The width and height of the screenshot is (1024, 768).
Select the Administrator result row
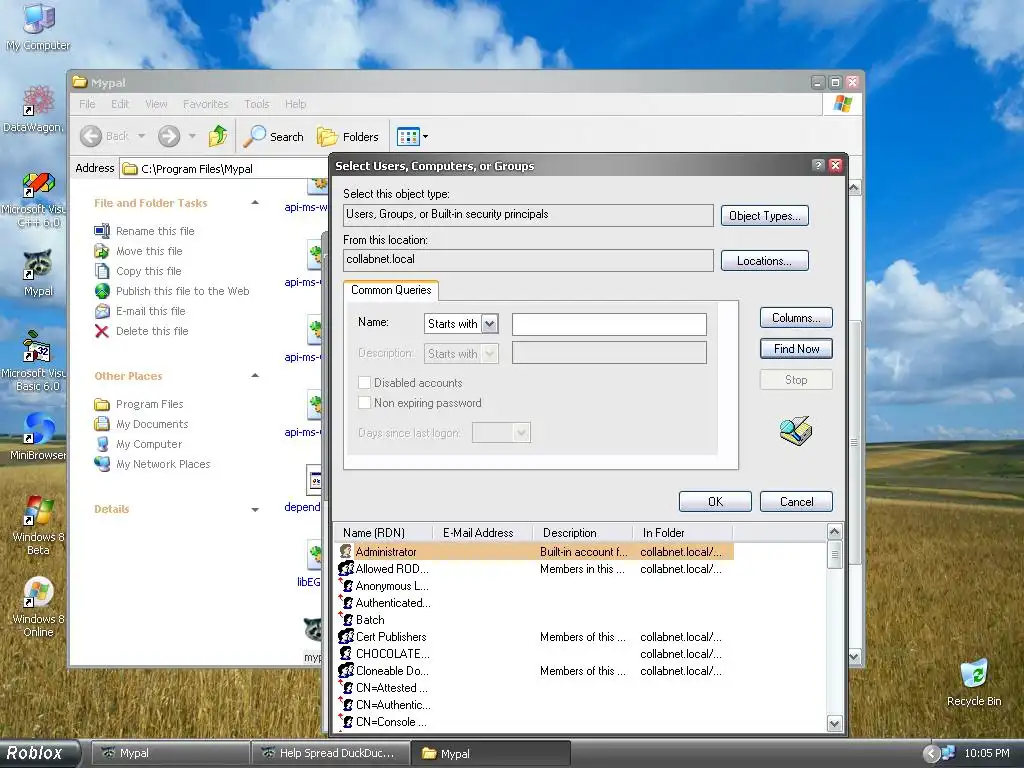click(536, 552)
